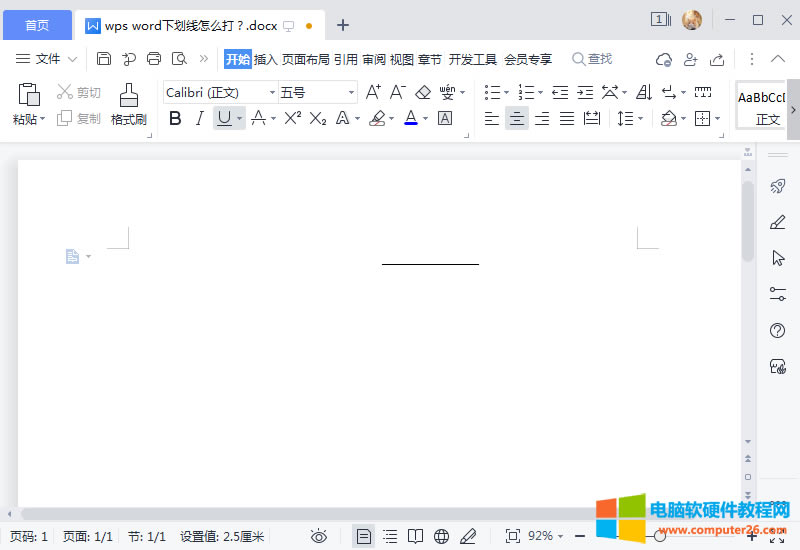Toggle eye protection mode in status bar
Viewport: 800px width, 550px height.
[x=319, y=536]
